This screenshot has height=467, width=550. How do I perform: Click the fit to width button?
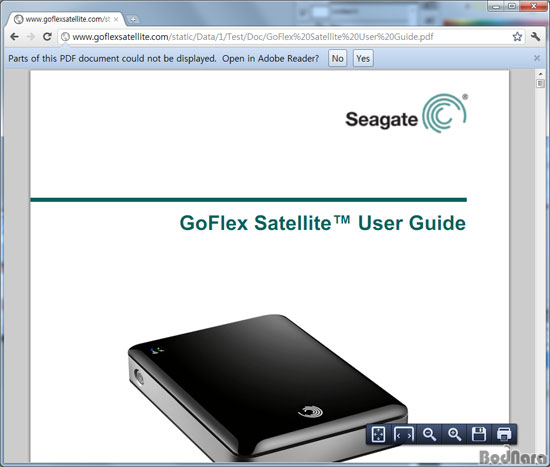pos(404,434)
